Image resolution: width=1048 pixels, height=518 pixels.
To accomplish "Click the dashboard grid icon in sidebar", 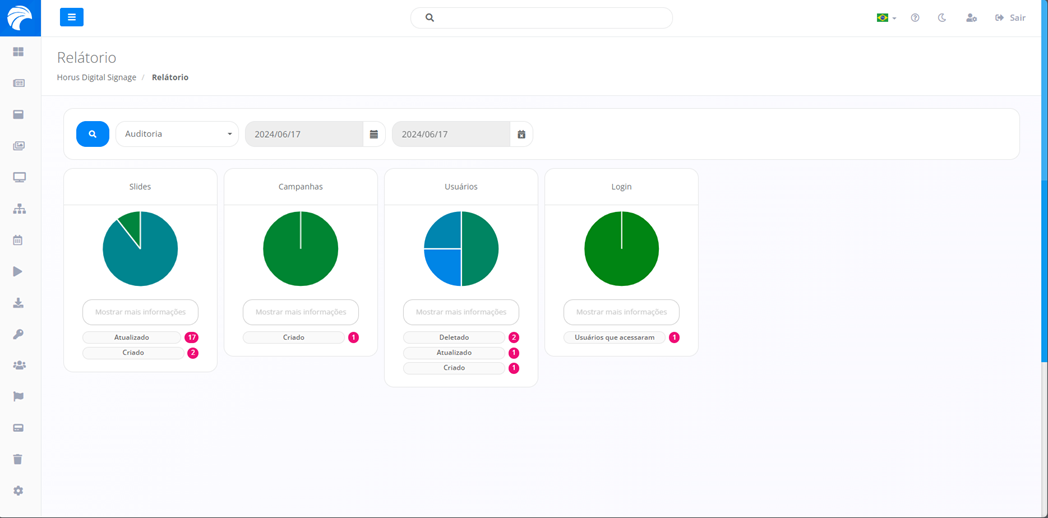I will coord(18,52).
